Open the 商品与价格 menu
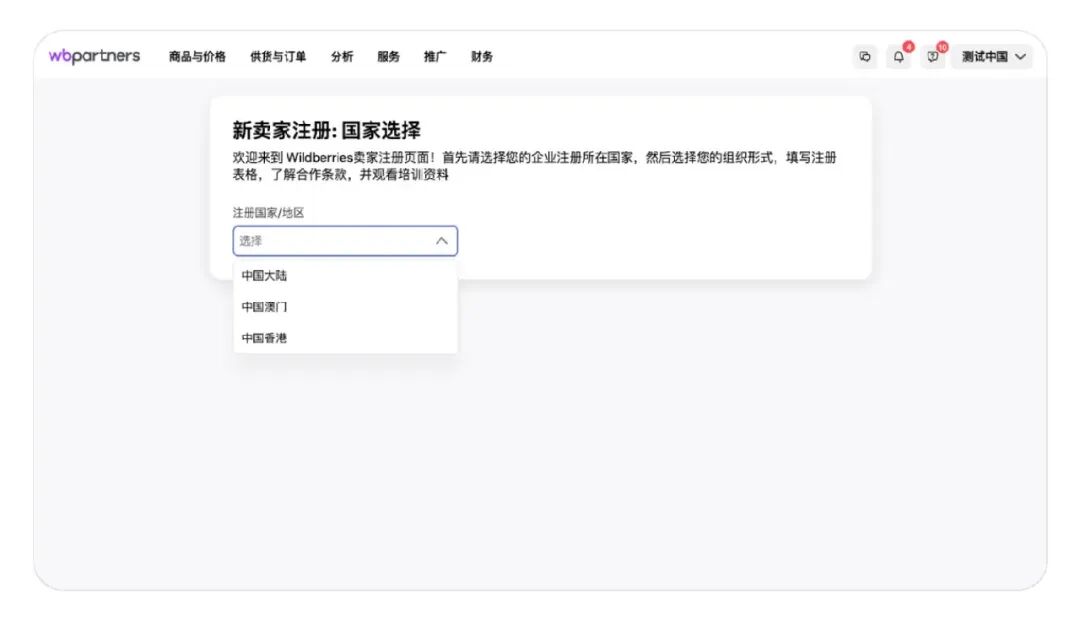 189,57
